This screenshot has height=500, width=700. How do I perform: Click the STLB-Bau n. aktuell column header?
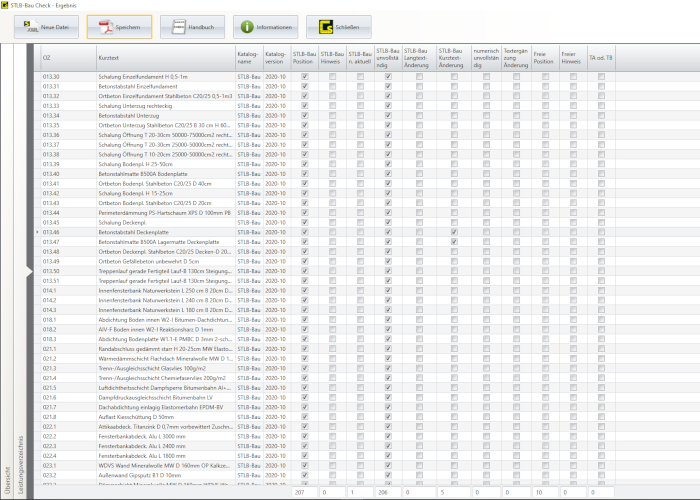pos(360,58)
